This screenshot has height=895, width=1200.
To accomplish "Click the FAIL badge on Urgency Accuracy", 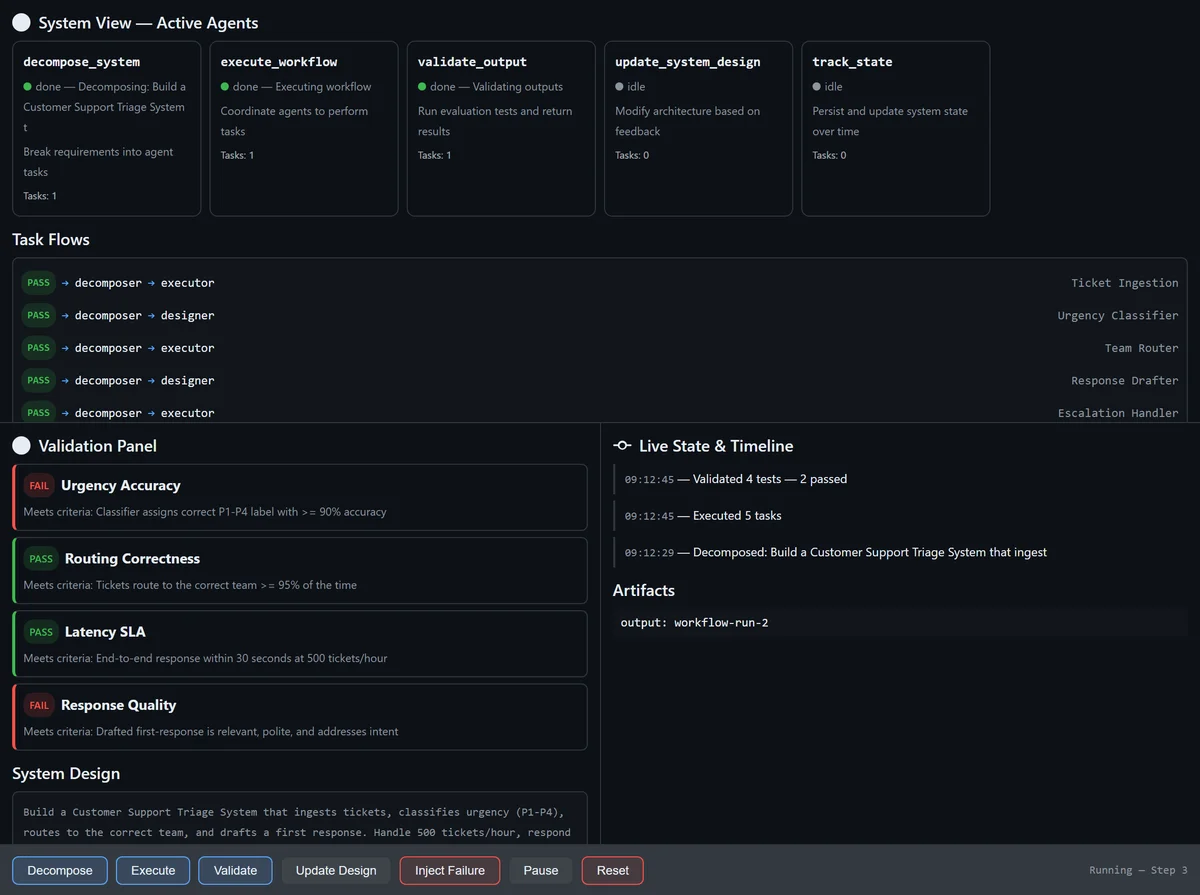I will point(39,485).
